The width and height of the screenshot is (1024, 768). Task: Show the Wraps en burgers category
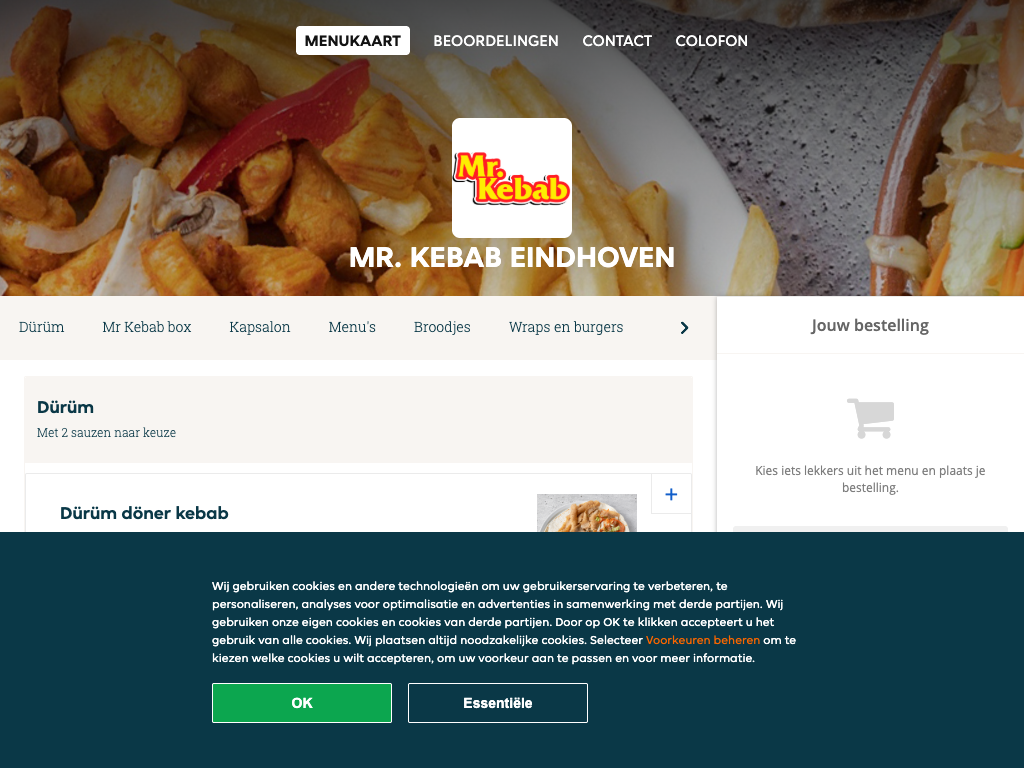point(566,327)
